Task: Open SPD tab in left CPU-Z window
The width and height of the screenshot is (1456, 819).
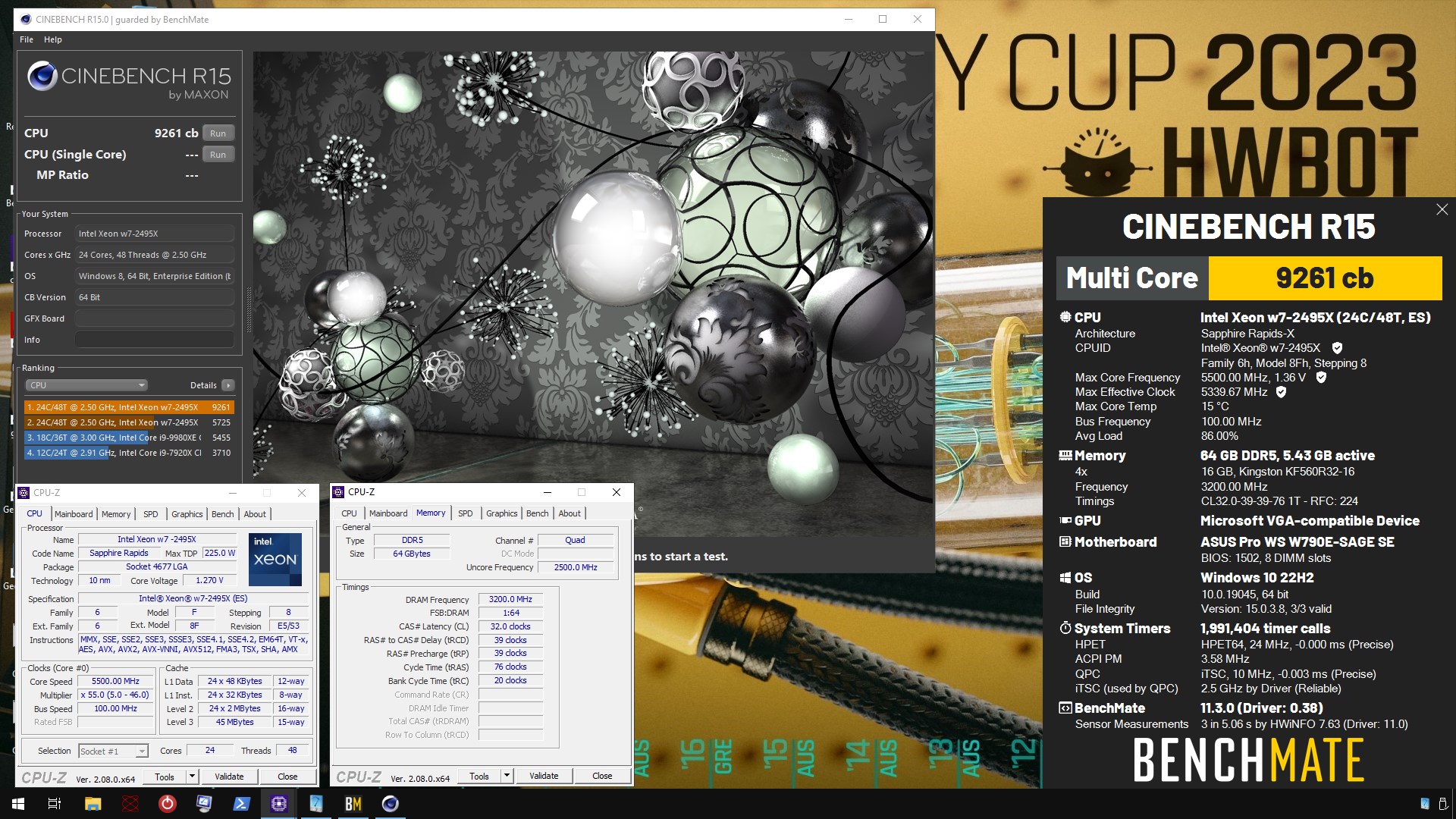Action: [151, 514]
